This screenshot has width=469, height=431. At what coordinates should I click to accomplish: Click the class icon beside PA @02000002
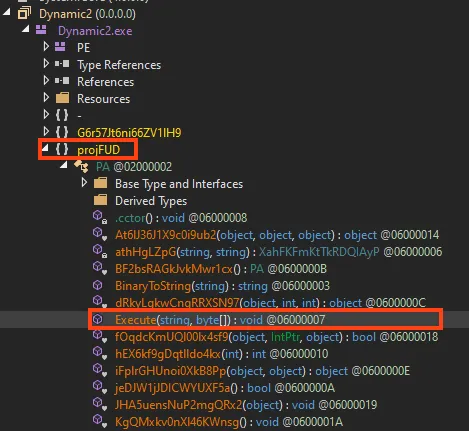pos(82,166)
